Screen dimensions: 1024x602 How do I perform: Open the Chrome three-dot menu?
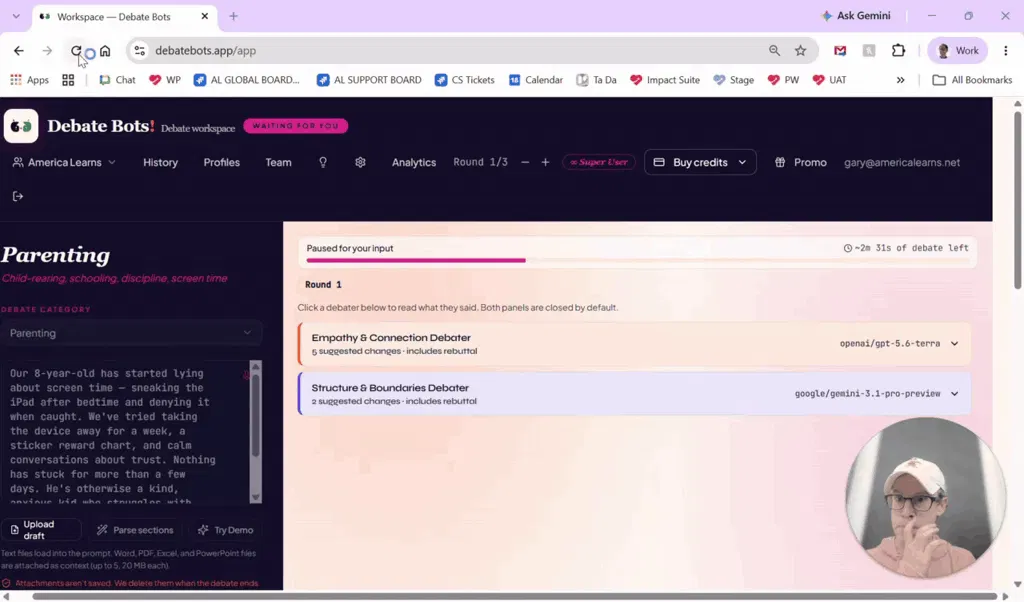point(1006,50)
